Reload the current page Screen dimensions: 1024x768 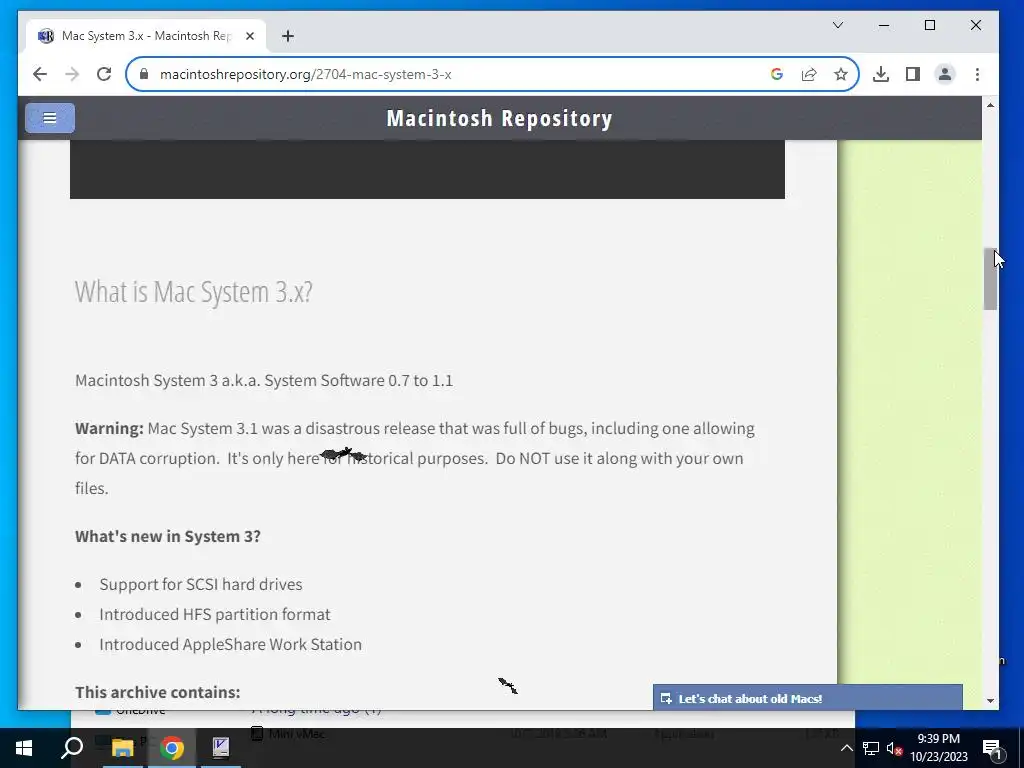click(x=104, y=74)
